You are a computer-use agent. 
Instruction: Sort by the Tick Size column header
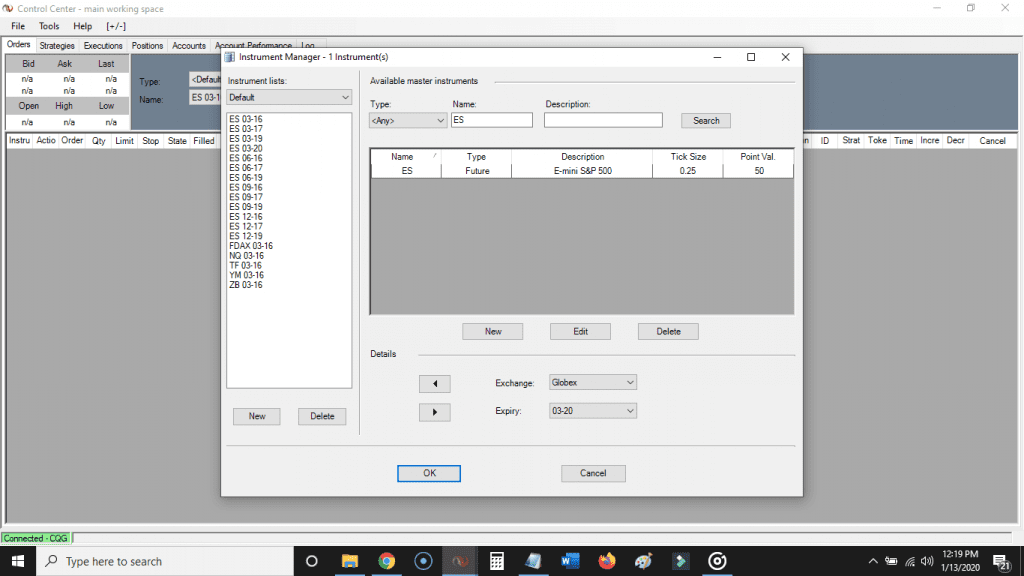688,157
